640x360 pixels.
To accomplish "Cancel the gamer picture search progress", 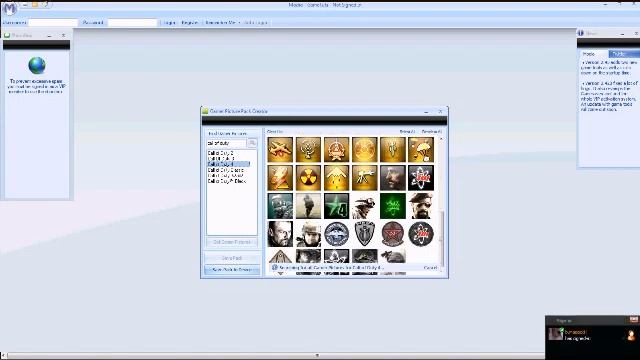I will pos(430,268).
